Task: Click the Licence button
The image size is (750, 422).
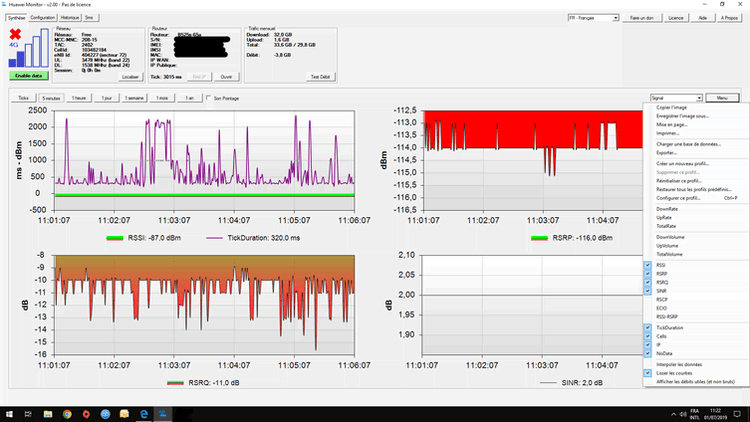Action: pos(676,18)
